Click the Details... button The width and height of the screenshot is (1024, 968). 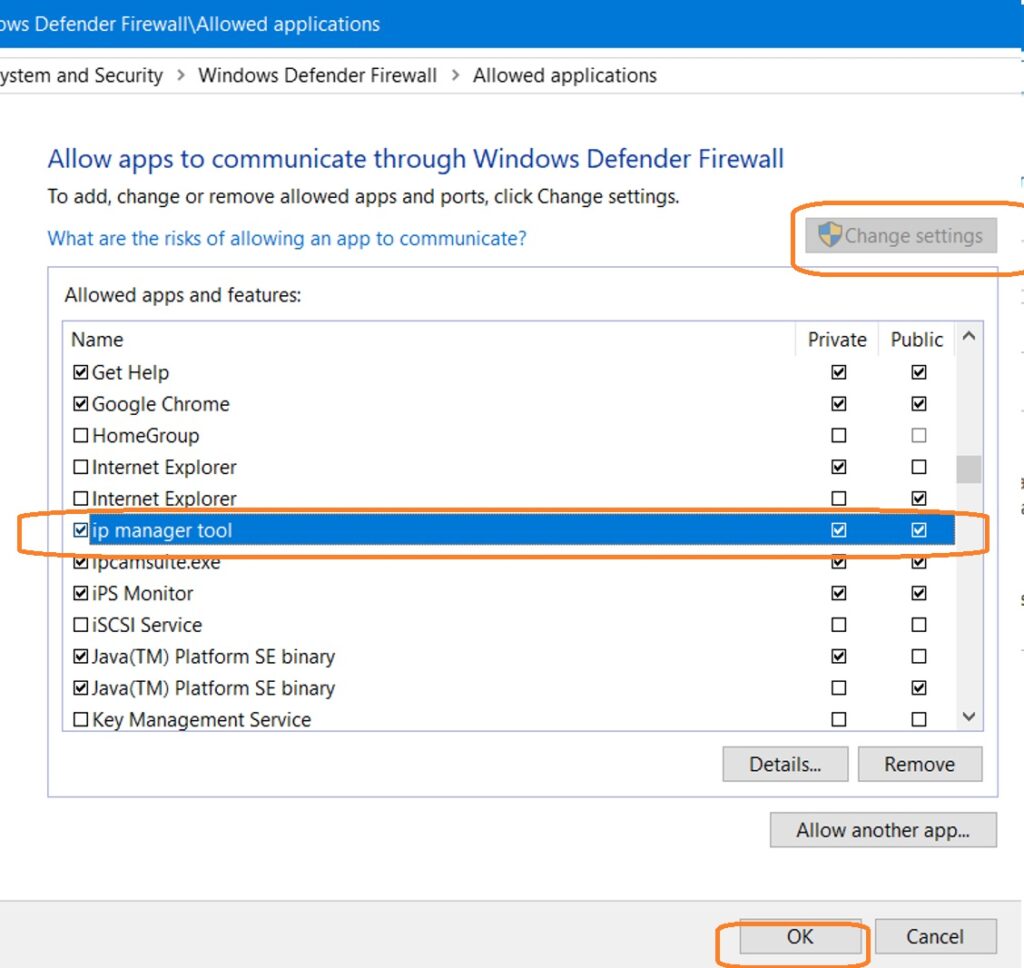785,764
